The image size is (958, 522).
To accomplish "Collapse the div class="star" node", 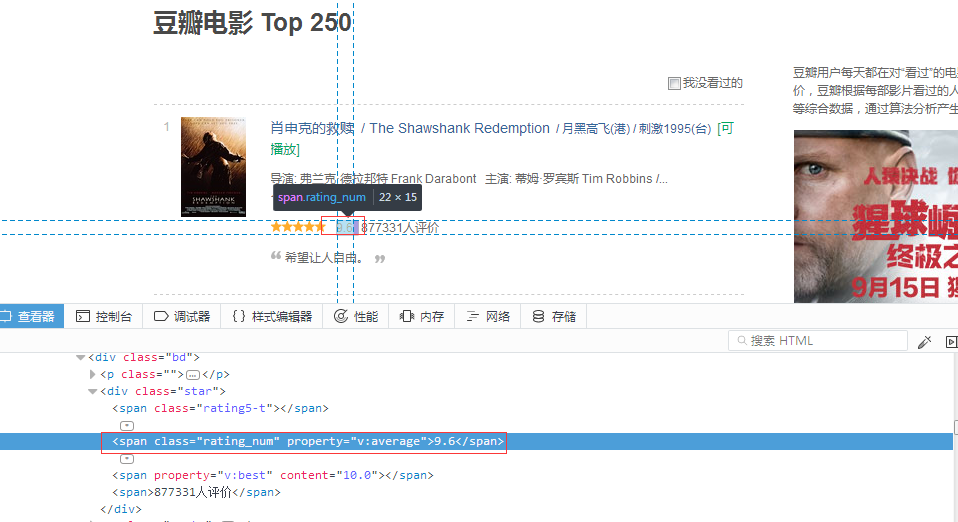I will click(92, 391).
